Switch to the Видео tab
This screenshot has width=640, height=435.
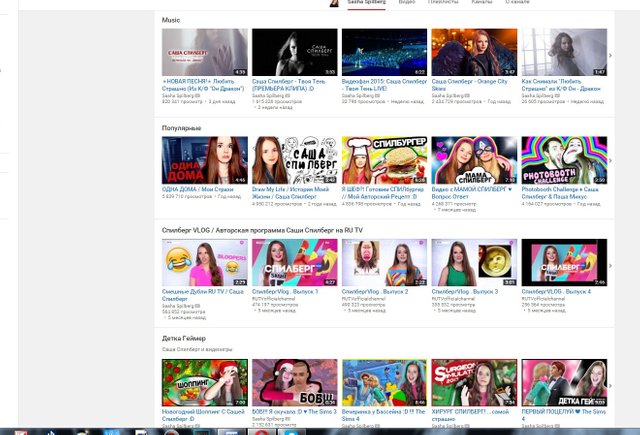coord(407,2)
